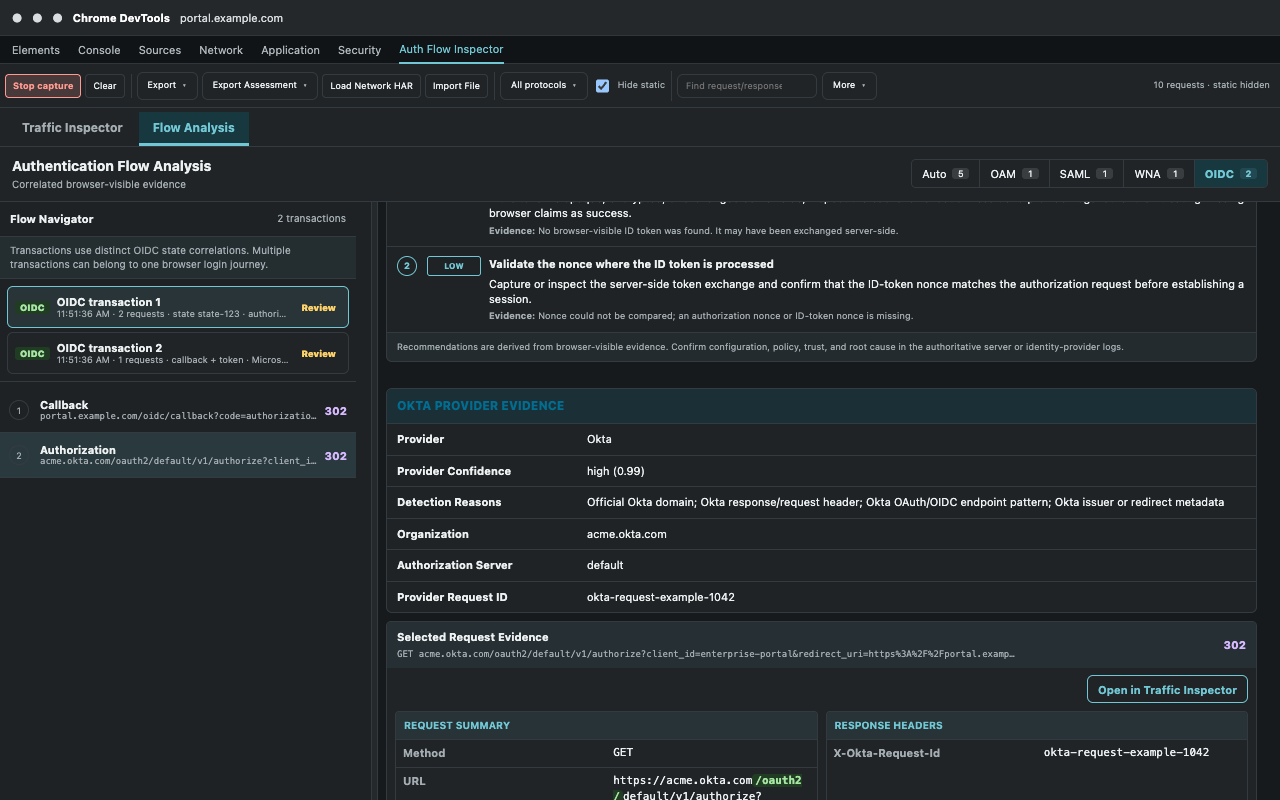Open All protocols filter dropdown

pyautogui.click(x=544, y=86)
